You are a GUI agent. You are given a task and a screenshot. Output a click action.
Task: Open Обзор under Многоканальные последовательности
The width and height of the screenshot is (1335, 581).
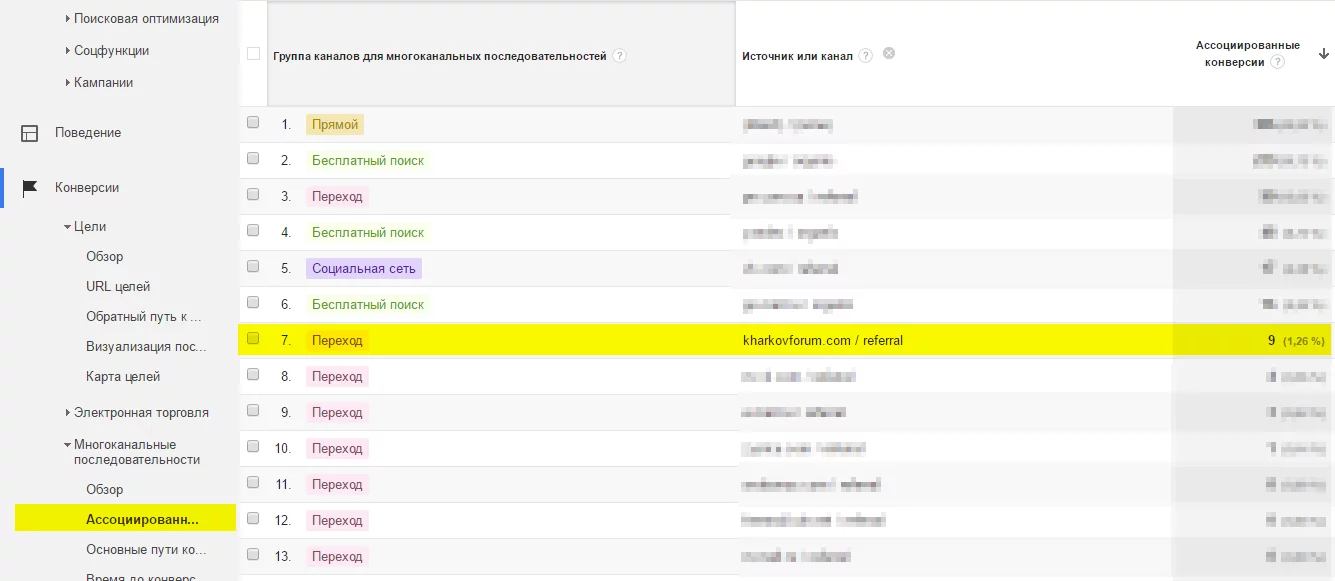(x=105, y=490)
